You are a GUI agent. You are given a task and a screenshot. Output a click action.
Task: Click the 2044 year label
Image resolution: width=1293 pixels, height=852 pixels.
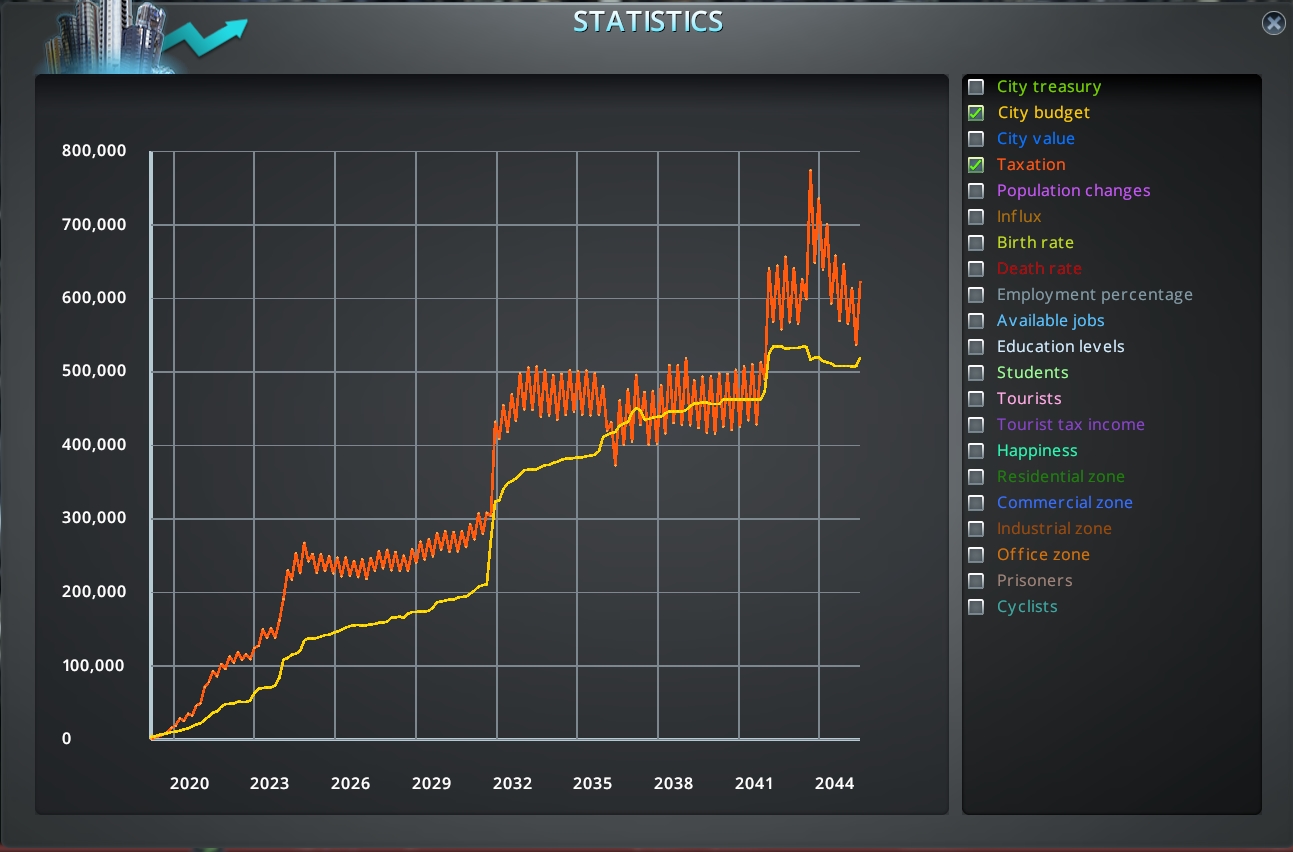835,783
